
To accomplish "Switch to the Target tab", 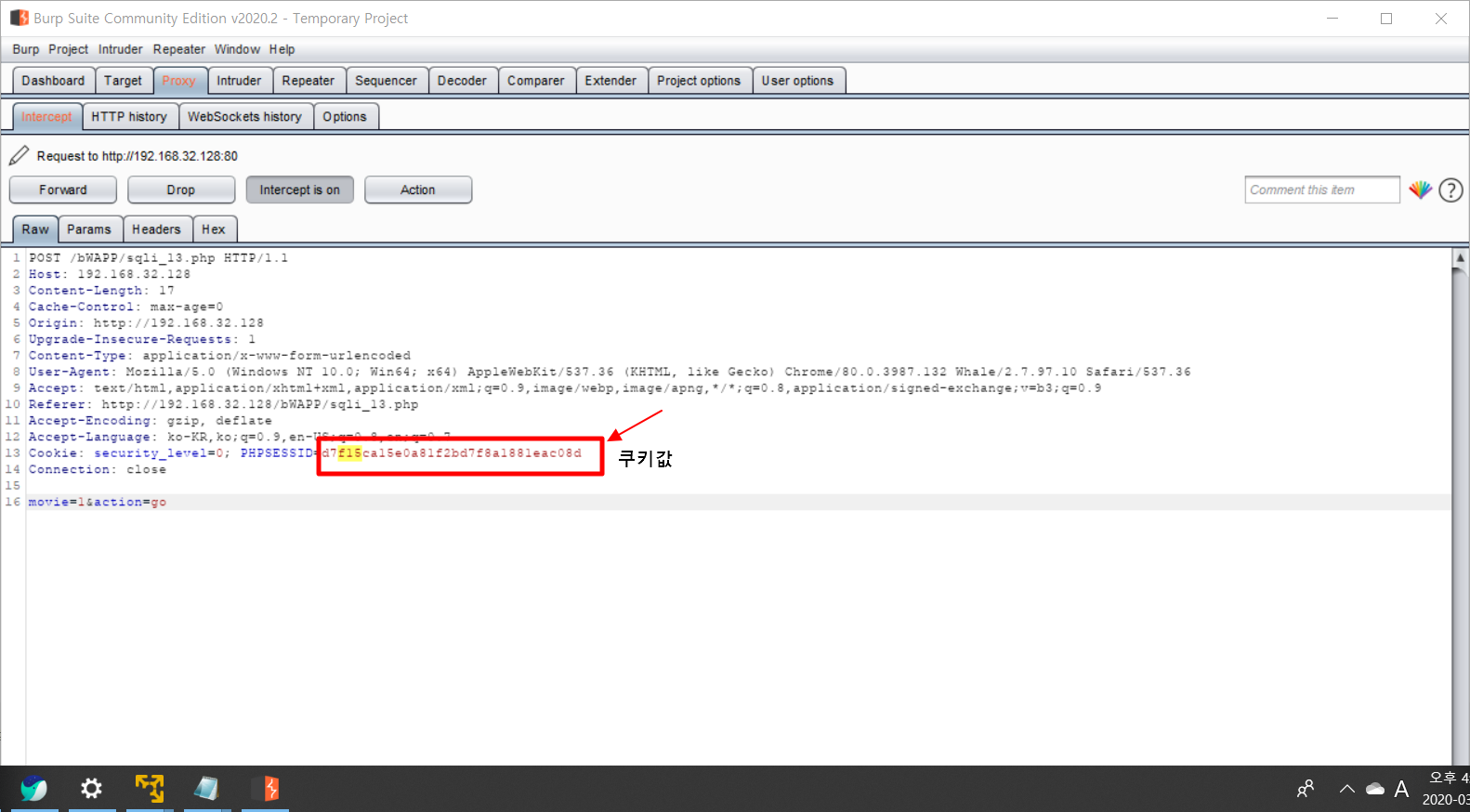I will [123, 81].
